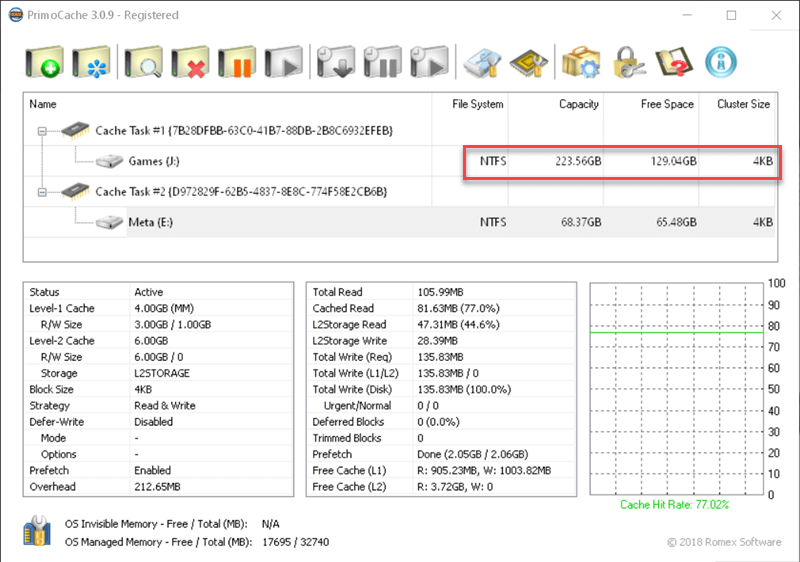The width and height of the screenshot is (800, 562).
Task: Click the Total Write (Disk) value 135.83MB (100.0%)
Action: [464, 389]
